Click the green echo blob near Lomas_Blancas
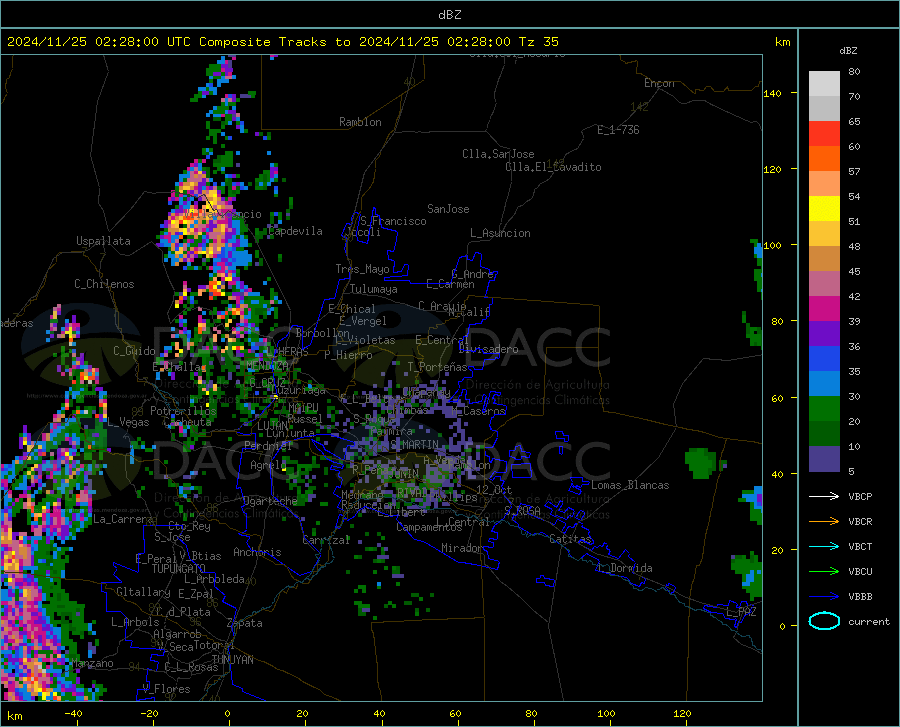This screenshot has width=900, height=727. (x=700, y=463)
